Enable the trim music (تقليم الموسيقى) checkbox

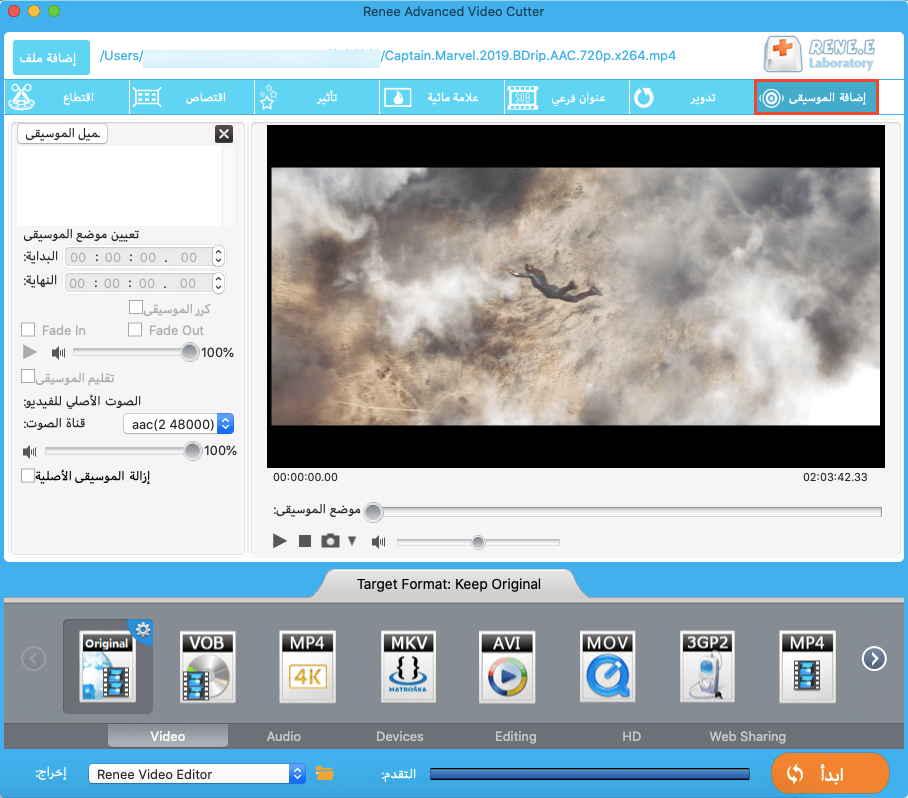(28, 376)
